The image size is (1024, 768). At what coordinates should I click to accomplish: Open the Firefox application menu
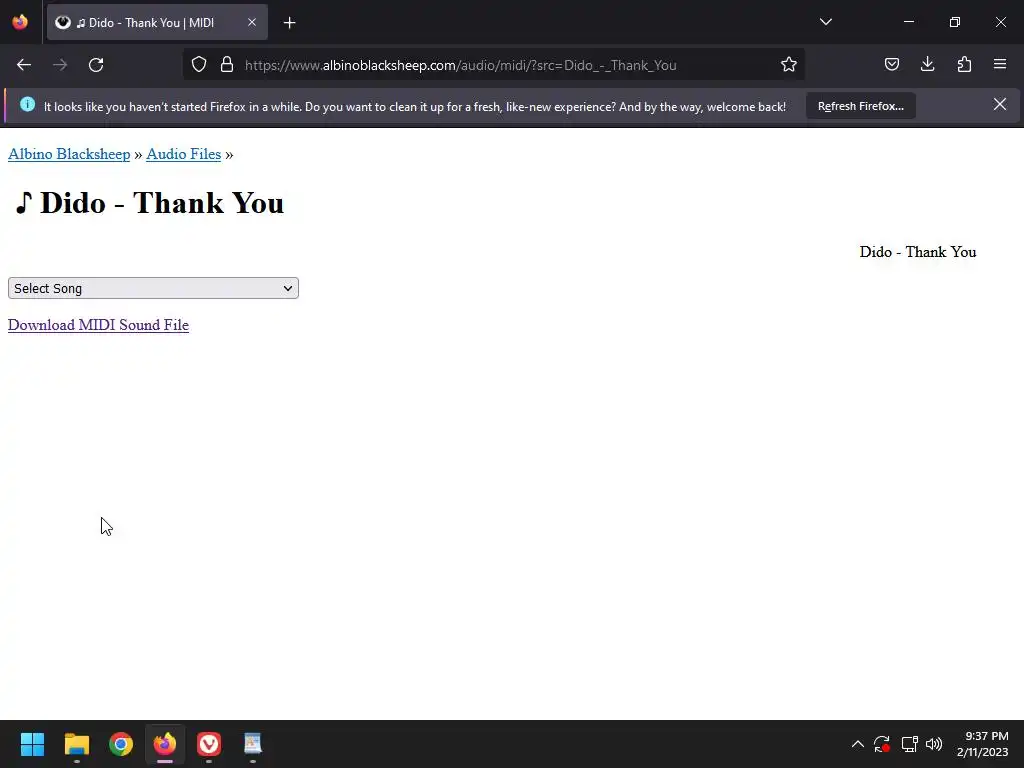(1000, 64)
